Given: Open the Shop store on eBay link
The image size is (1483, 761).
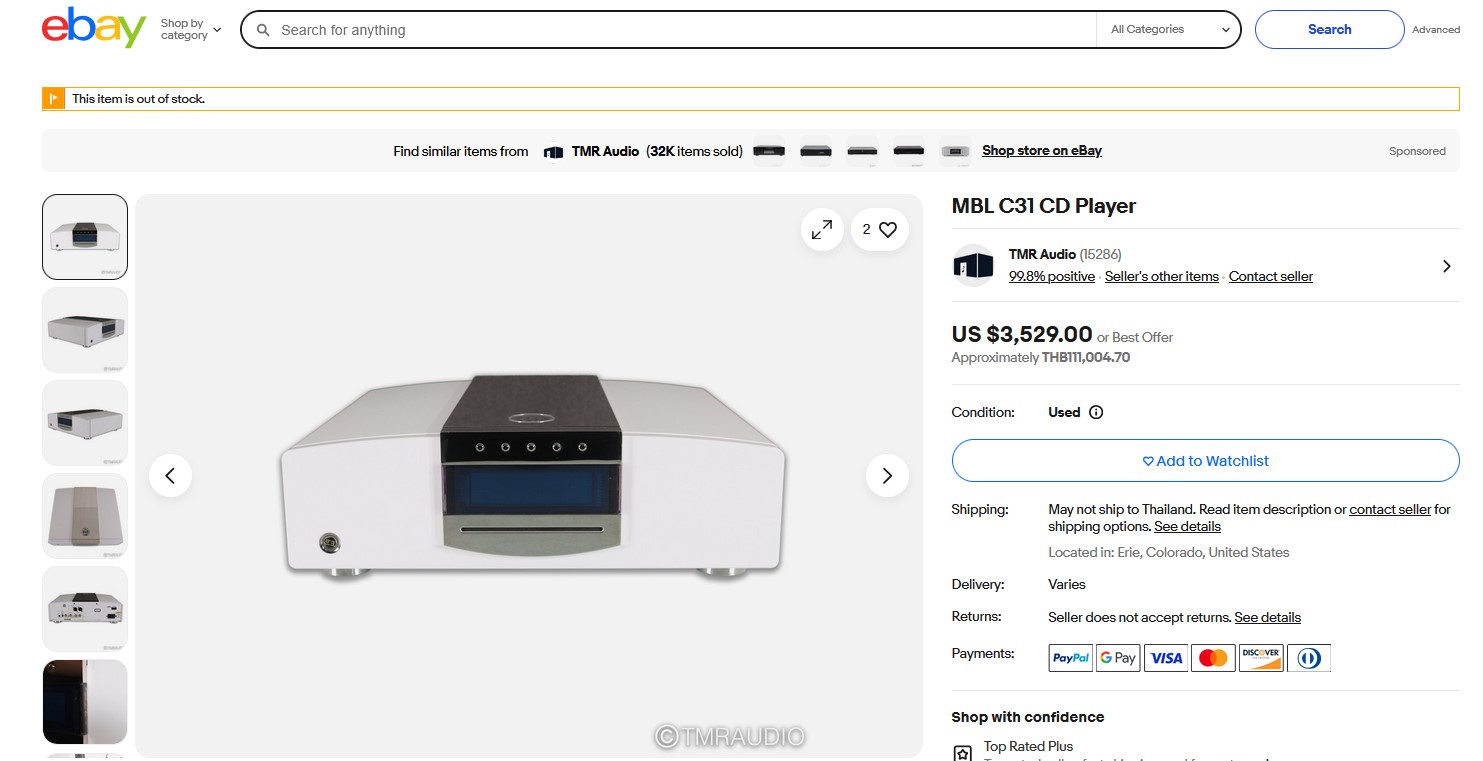Looking at the screenshot, I should (x=1041, y=151).
